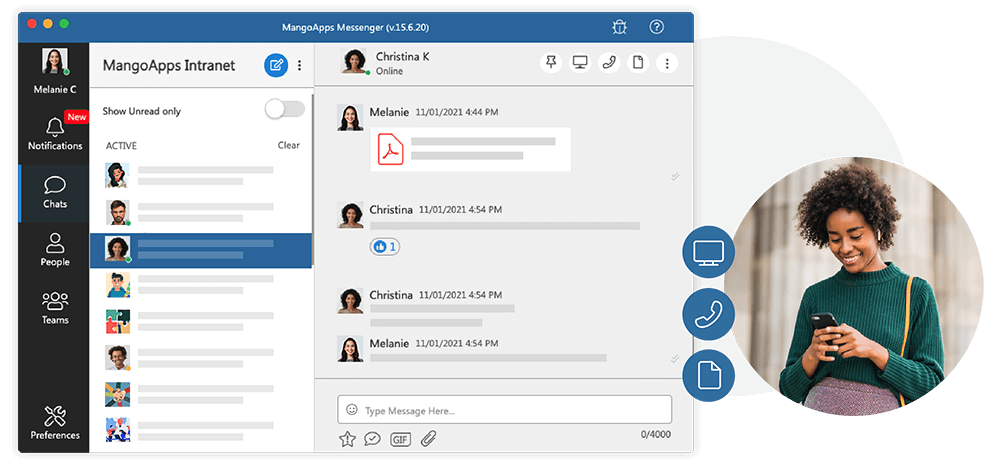Select the highlighted active chat row
This screenshot has height=465, width=1000.
pos(200,249)
